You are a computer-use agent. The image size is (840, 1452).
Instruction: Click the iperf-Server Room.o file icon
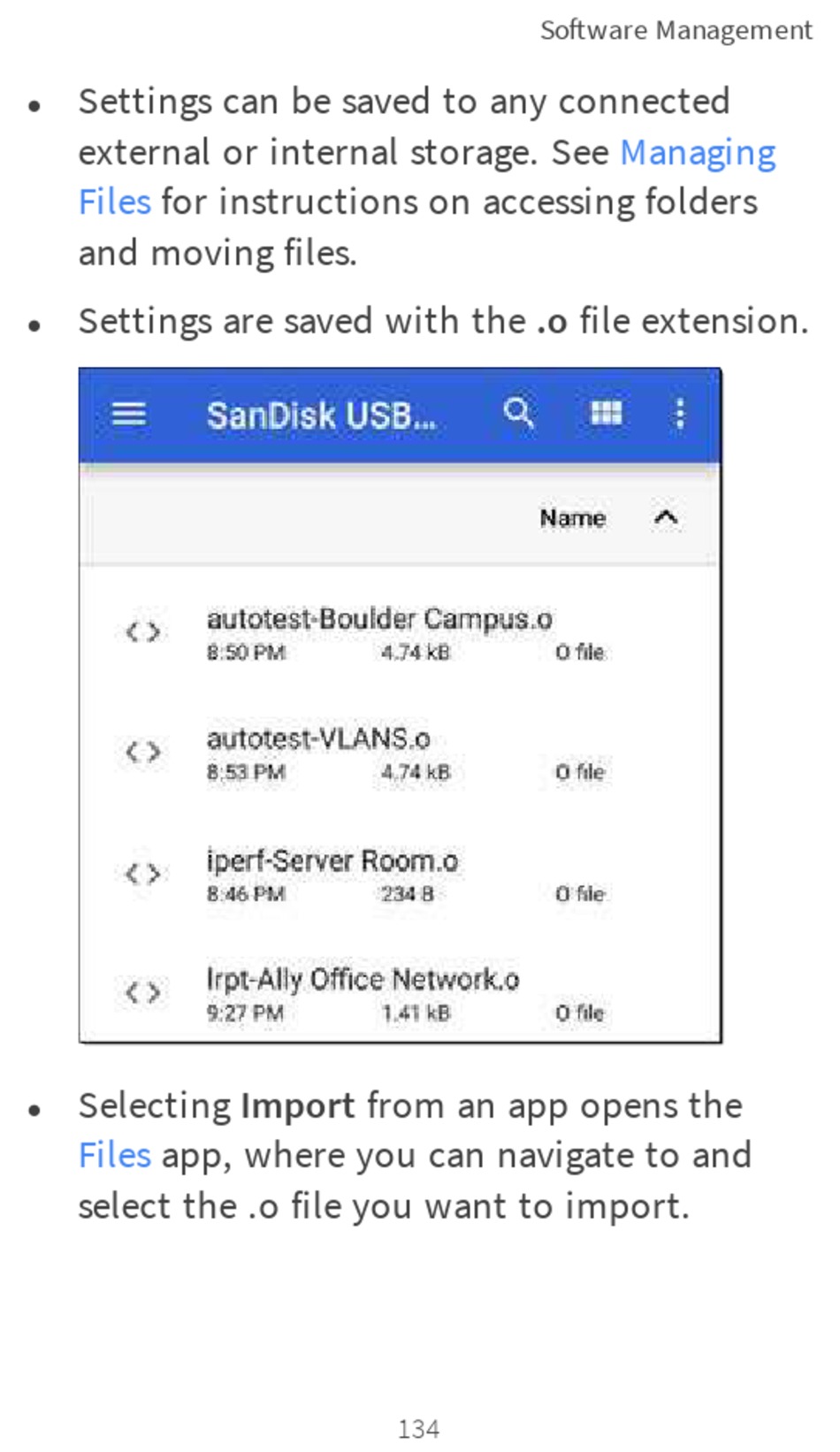pyautogui.click(x=142, y=875)
